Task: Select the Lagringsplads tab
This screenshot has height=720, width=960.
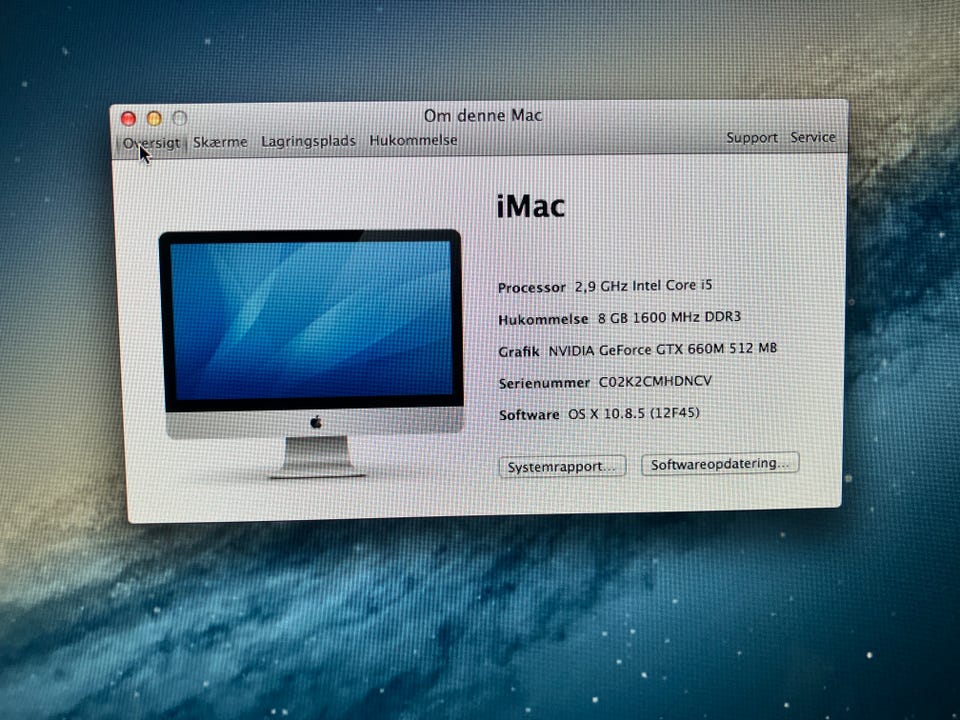Action: [309, 141]
